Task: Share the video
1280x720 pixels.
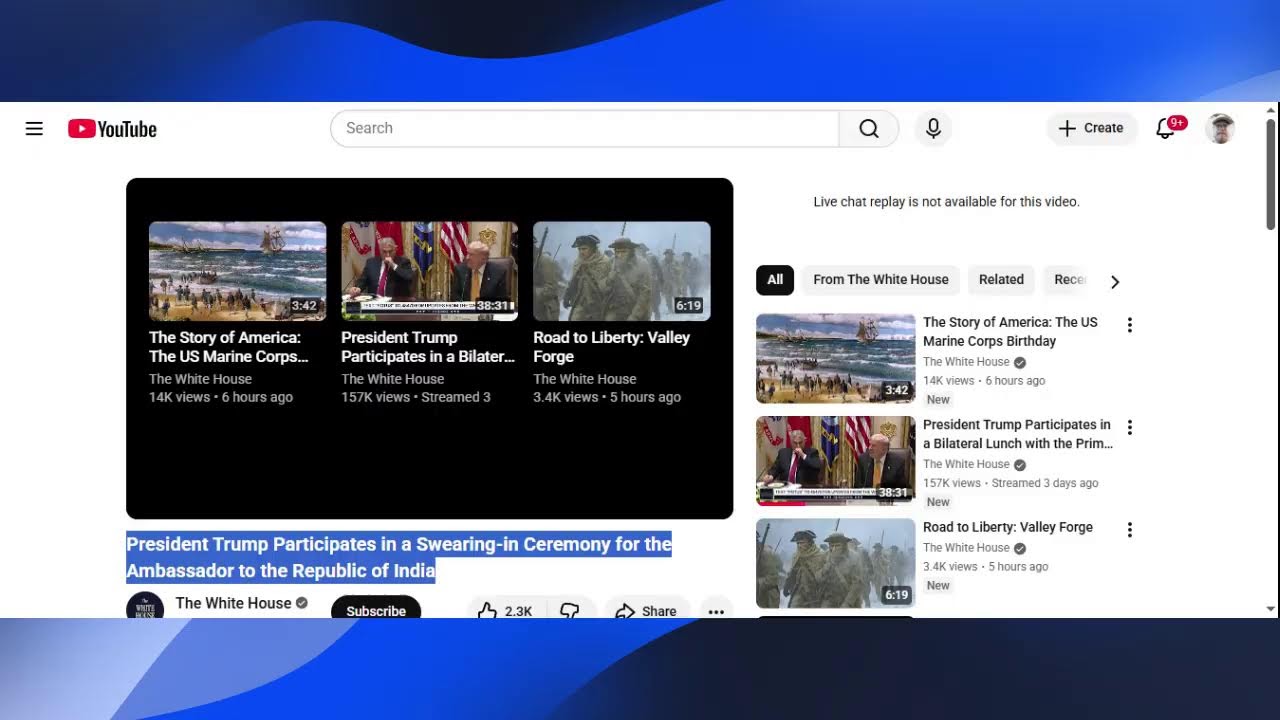Action: [x=646, y=610]
